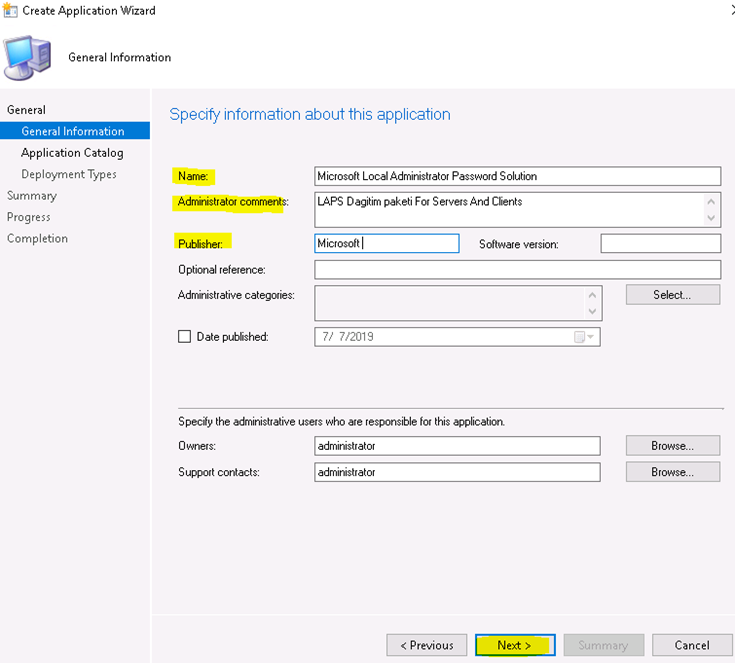
Task: Click the Owners field containing administrator
Action: click(457, 446)
